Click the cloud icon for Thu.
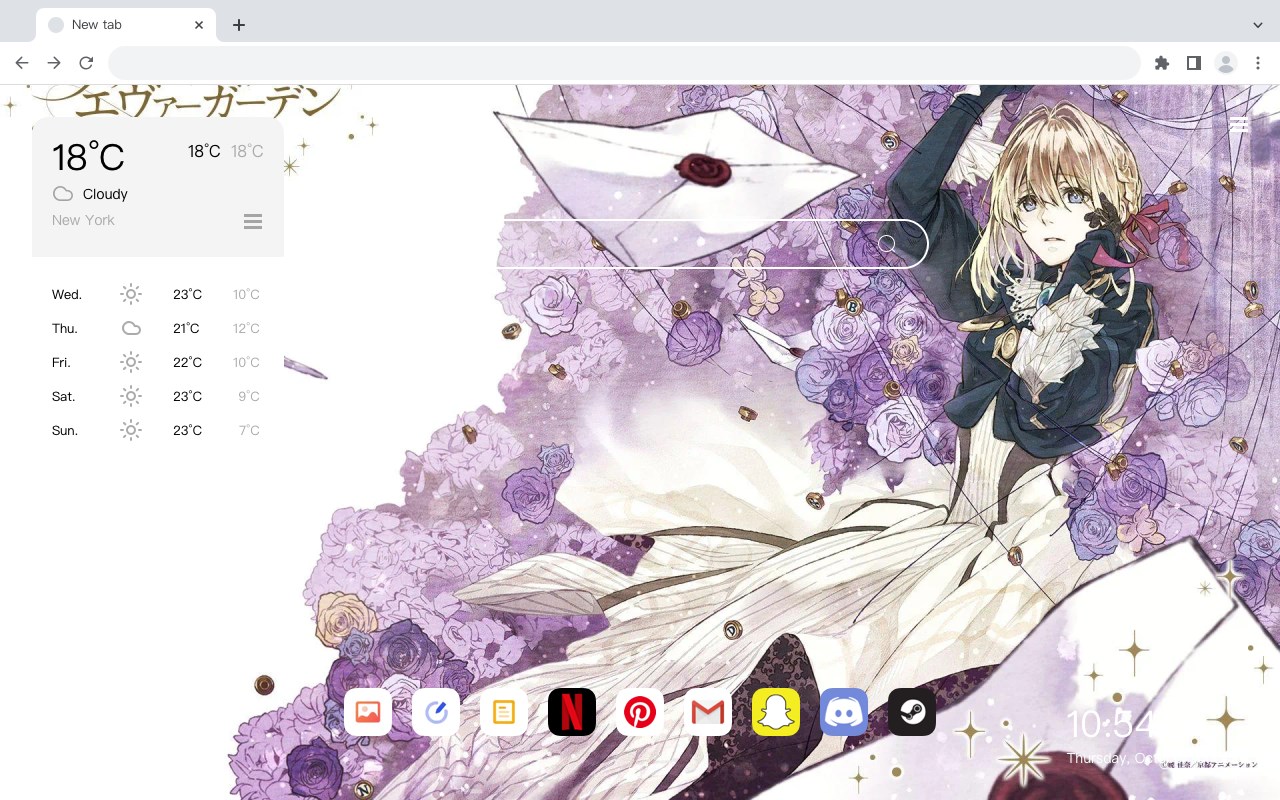The width and height of the screenshot is (1280, 800). coord(131,328)
